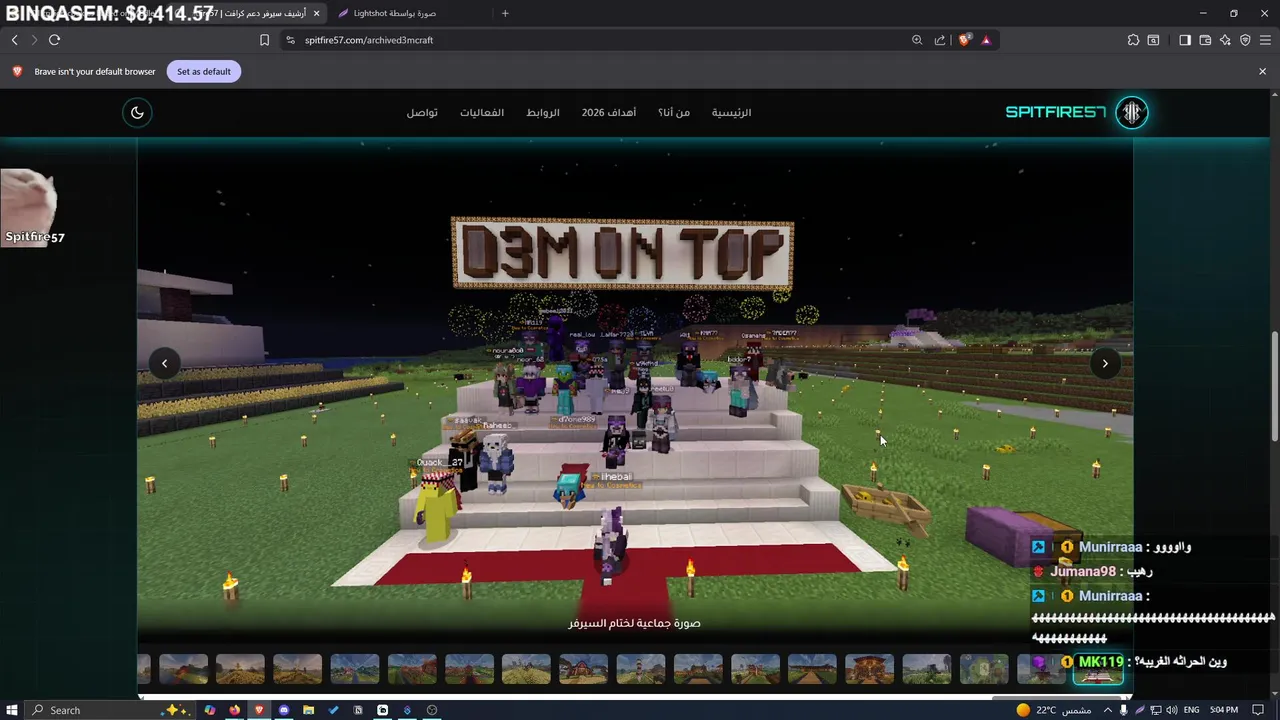
Task: Open the browser main menu
Action: pyautogui.click(x=1265, y=40)
